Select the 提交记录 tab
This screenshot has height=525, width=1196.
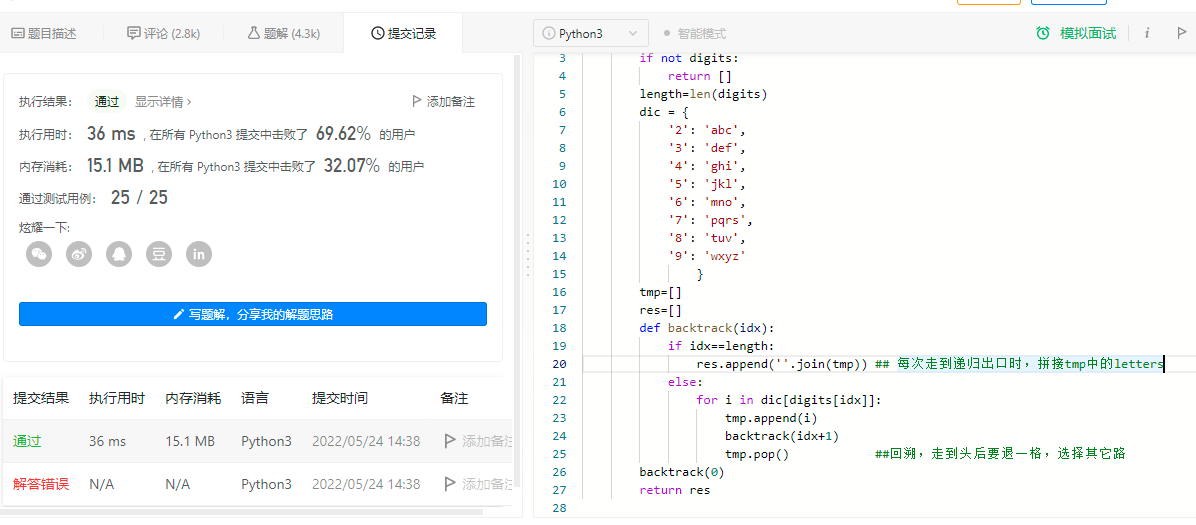pos(403,34)
